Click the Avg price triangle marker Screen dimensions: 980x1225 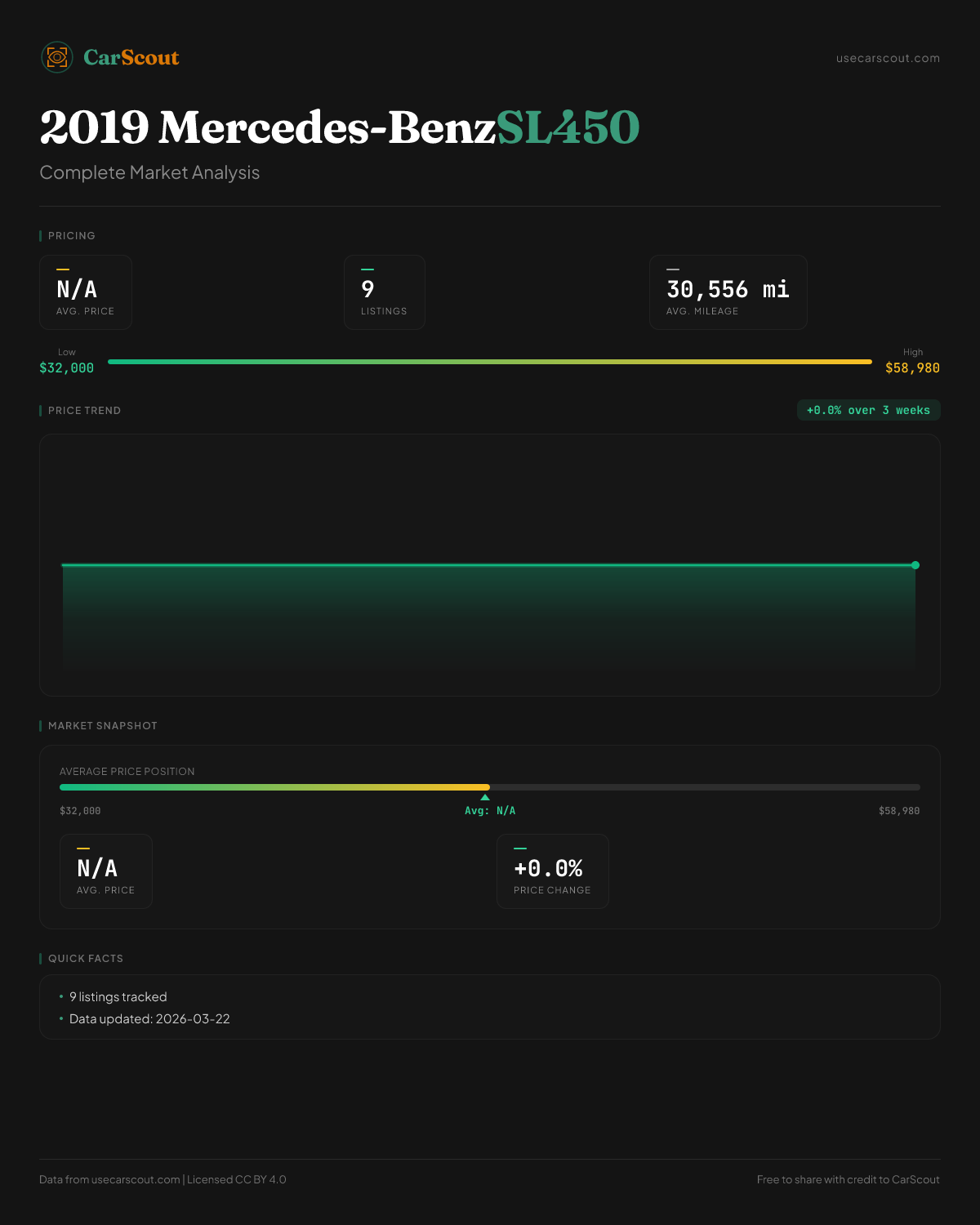[x=485, y=797]
